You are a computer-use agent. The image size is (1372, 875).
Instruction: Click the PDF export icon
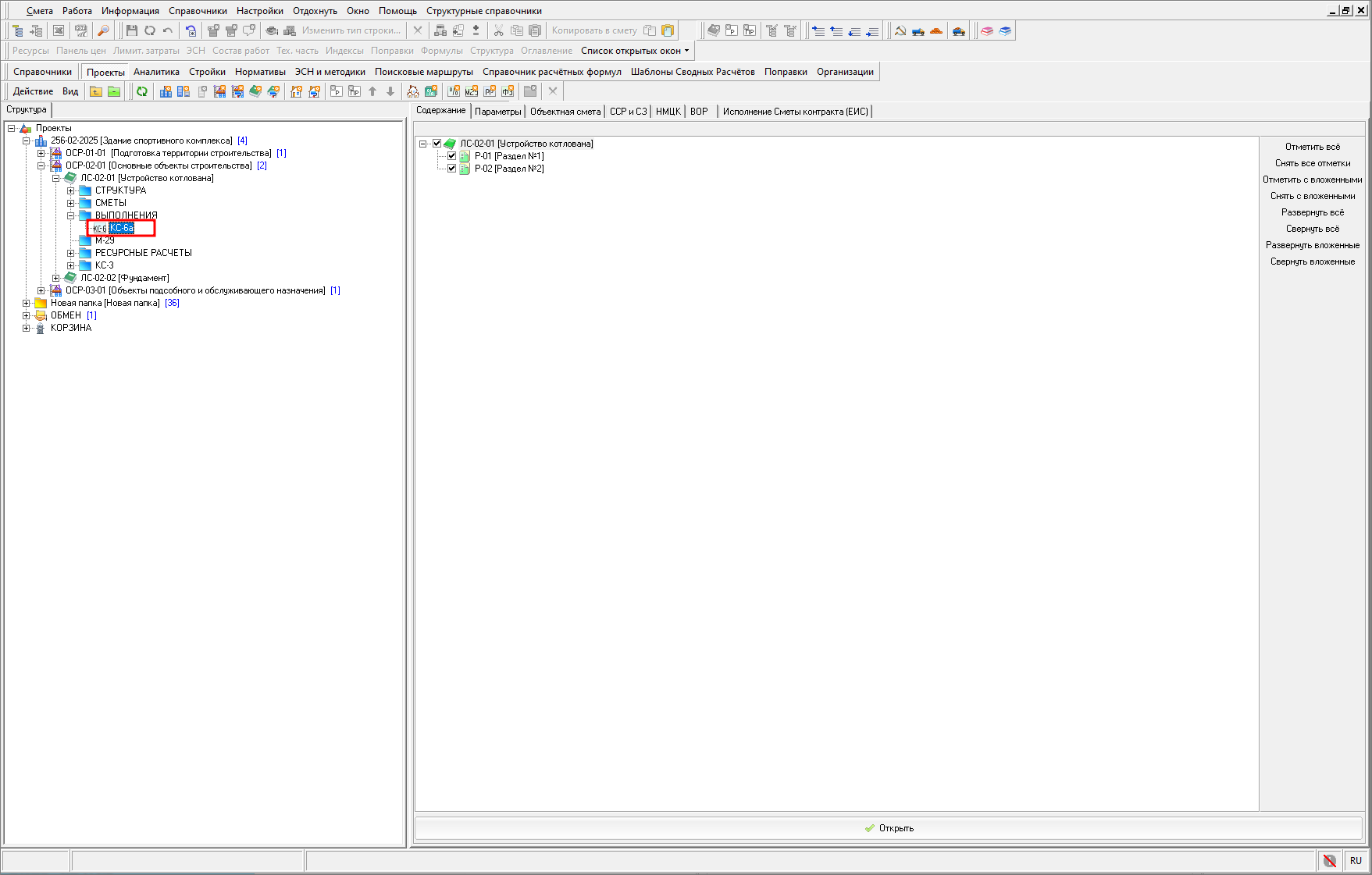pos(80,30)
